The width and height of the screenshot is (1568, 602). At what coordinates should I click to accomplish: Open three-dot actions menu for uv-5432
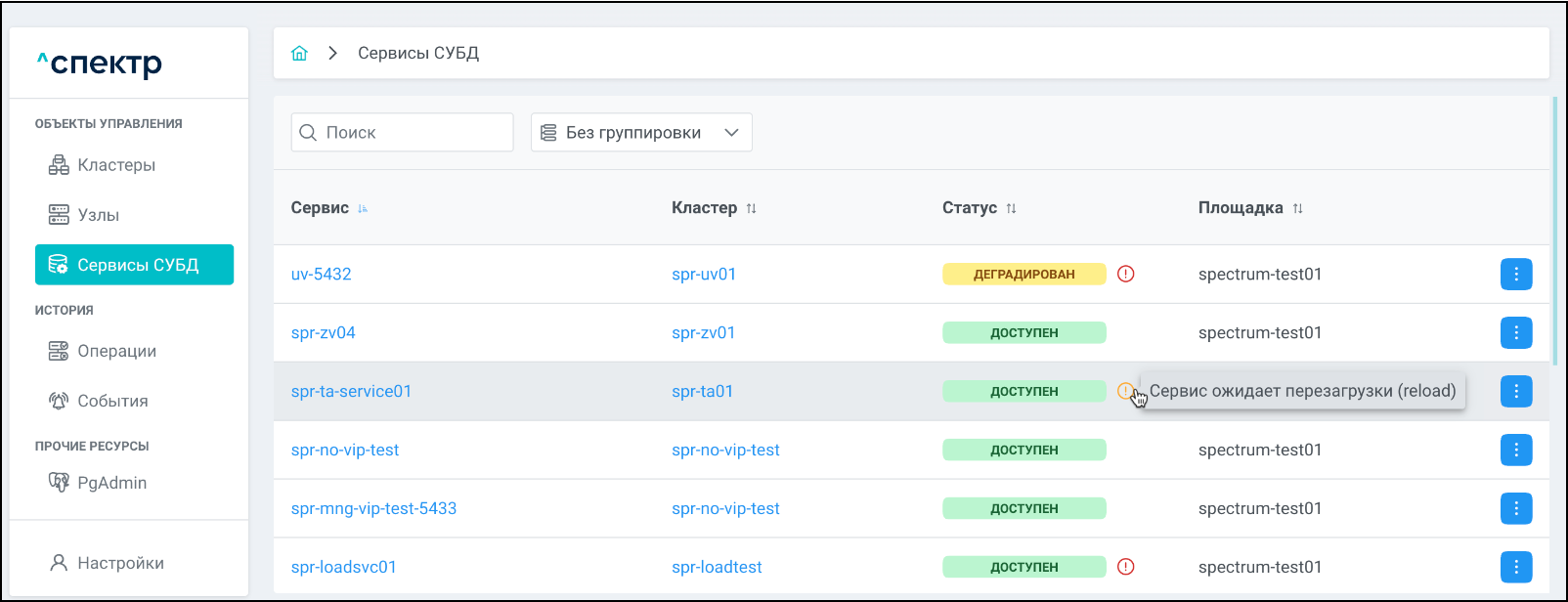coord(1515,274)
